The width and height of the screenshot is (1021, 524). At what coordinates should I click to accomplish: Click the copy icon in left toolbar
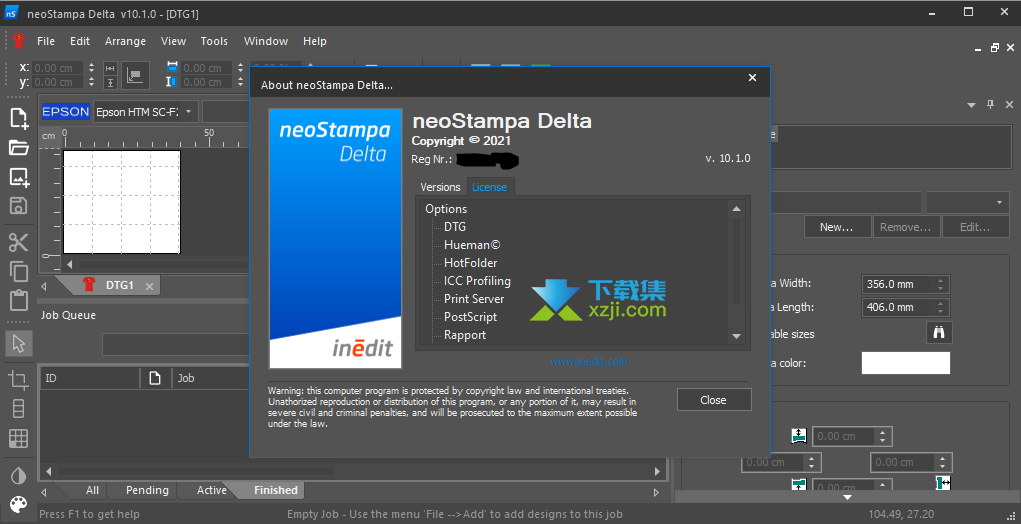[x=19, y=271]
